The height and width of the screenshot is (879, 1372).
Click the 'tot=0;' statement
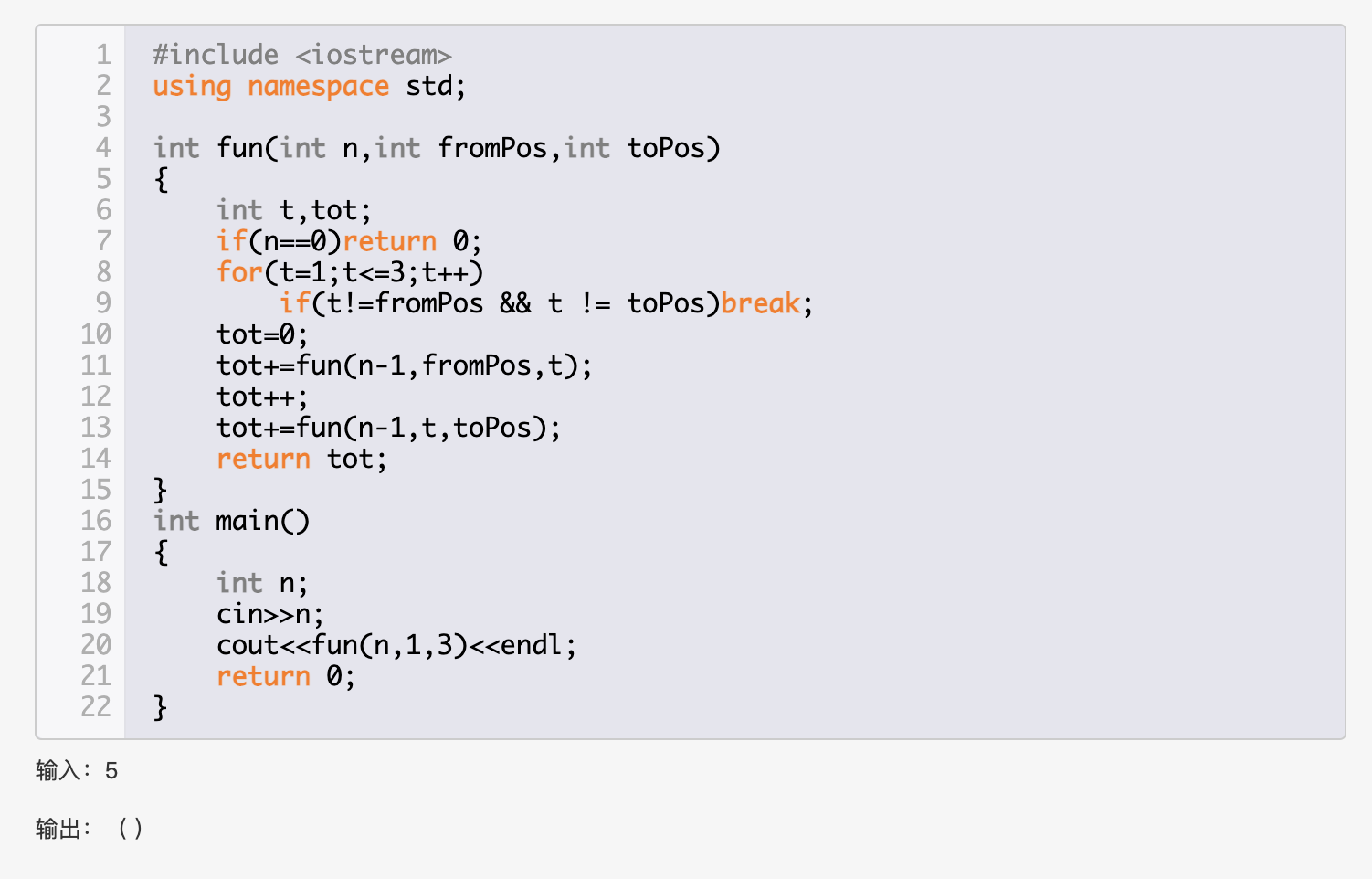[x=262, y=334]
